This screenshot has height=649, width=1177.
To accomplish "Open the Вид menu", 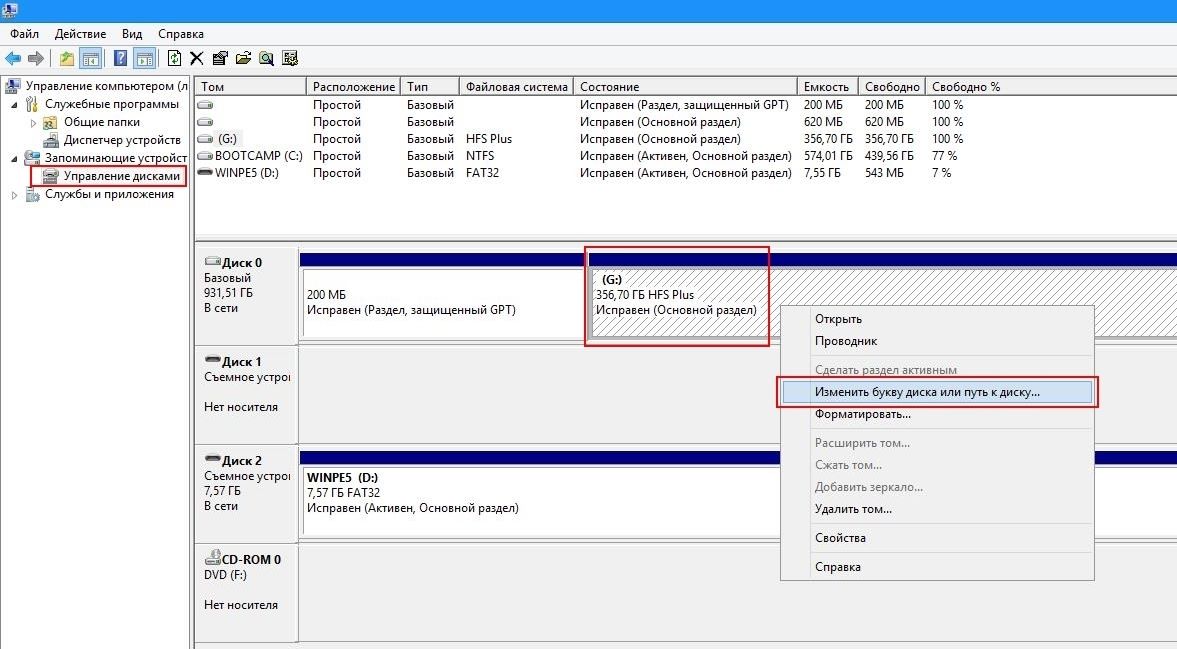I will 132,34.
